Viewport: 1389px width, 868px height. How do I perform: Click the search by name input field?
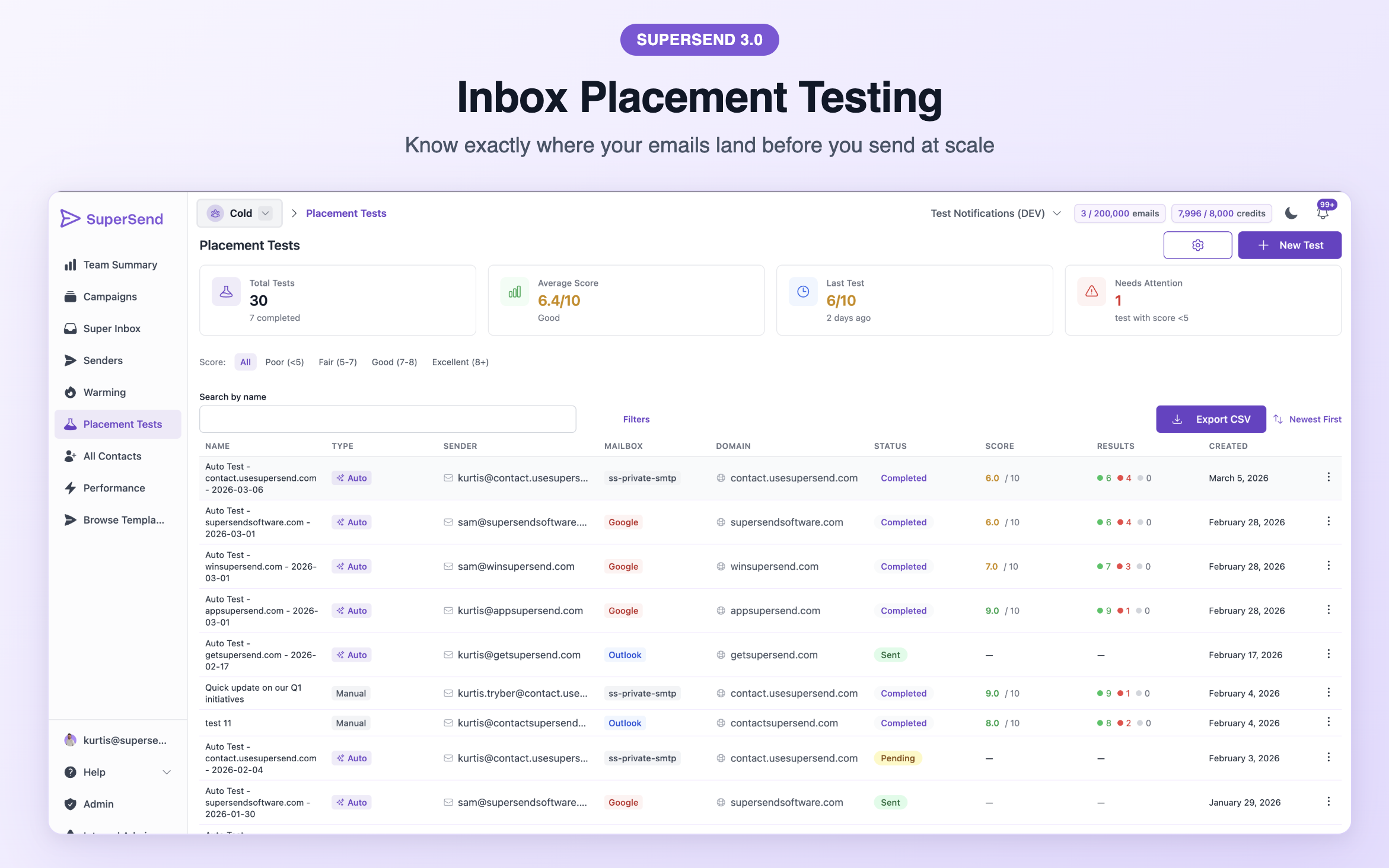tap(387, 419)
